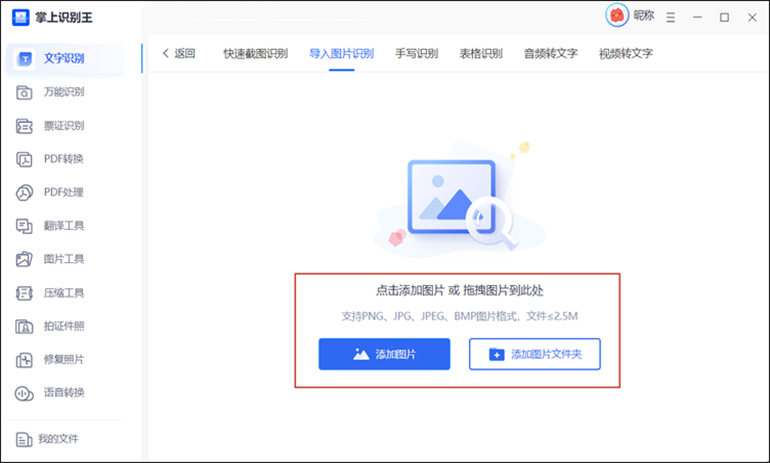Switch to 快速截图识别 tab
Image resolution: width=770 pixels, height=463 pixels.
tap(255, 54)
